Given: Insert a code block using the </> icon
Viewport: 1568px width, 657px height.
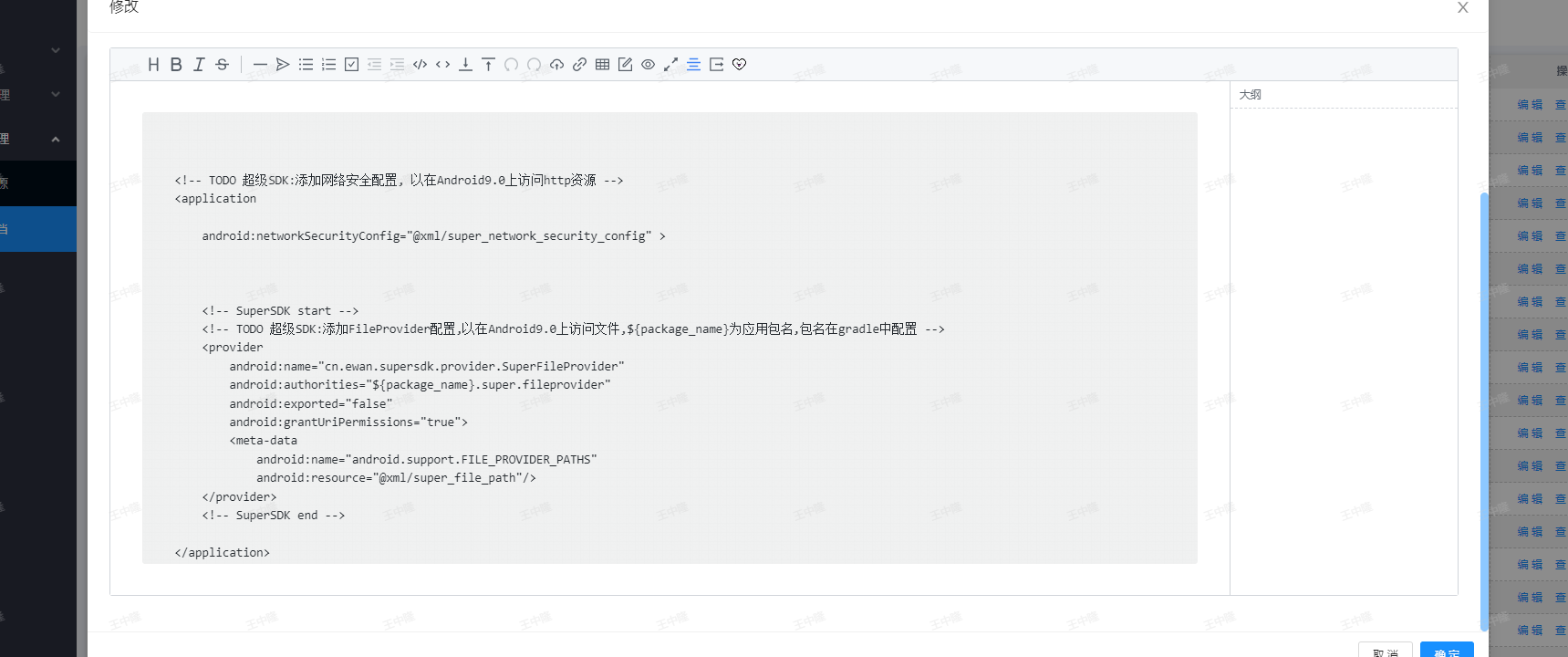Looking at the screenshot, I should [x=420, y=65].
